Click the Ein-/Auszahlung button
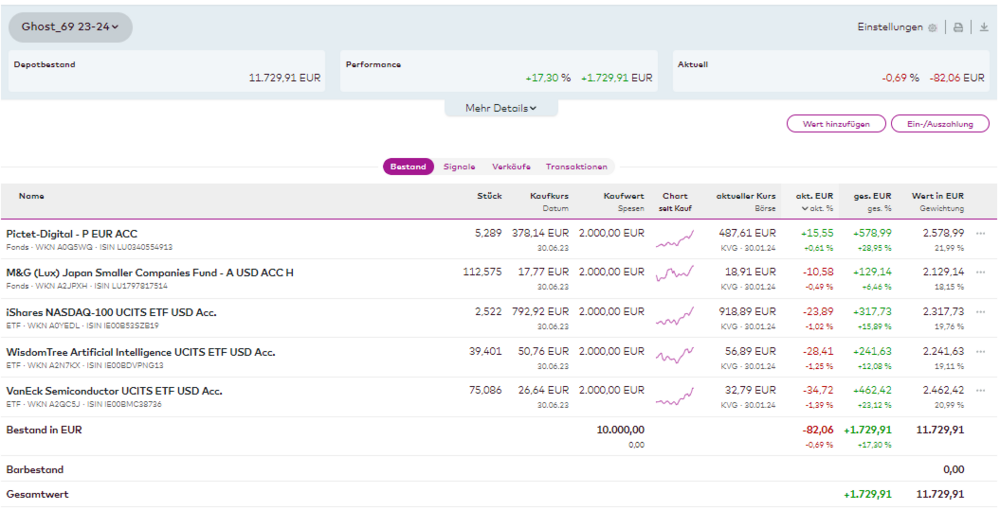Screen dimensions: 1000x510 click(939, 124)
